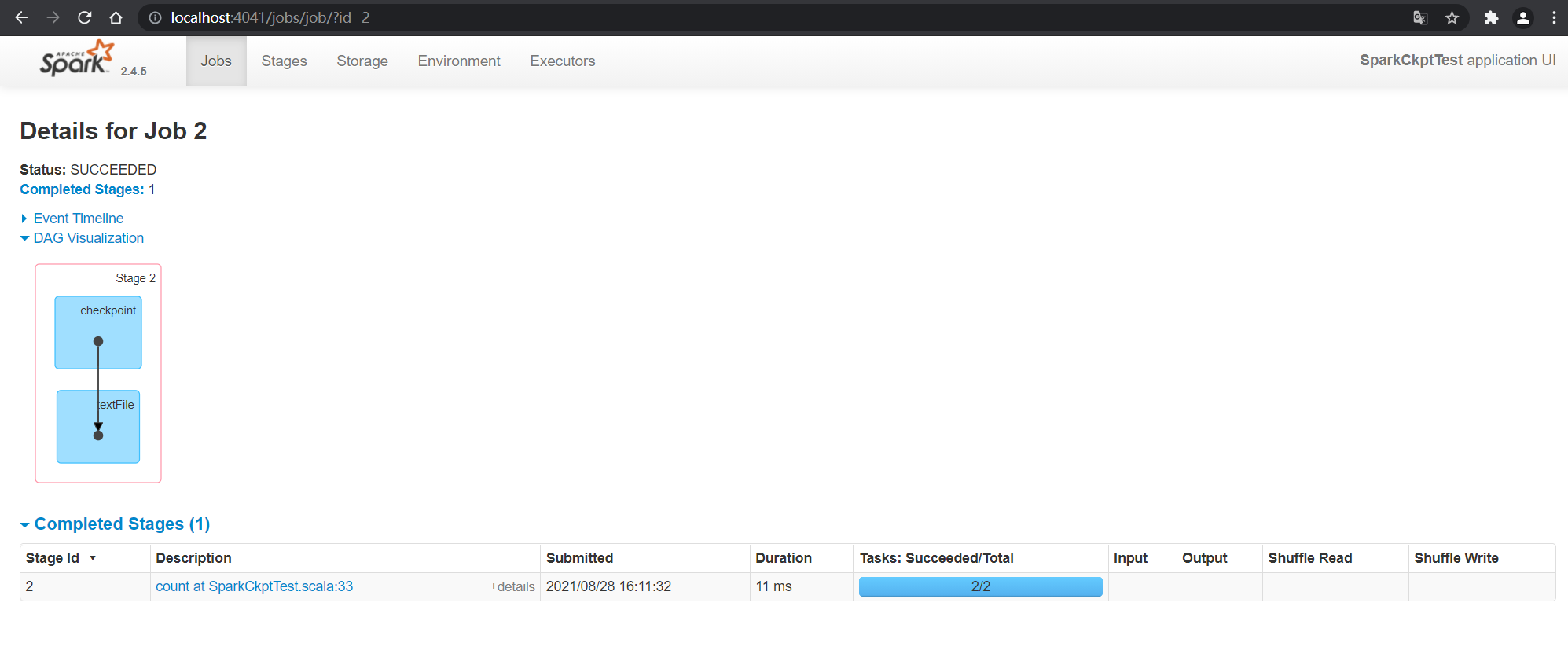Open count at SparkCkptTest.scala:33 stage link
Screen dimensions: 1568x665
tap(254, 586)
